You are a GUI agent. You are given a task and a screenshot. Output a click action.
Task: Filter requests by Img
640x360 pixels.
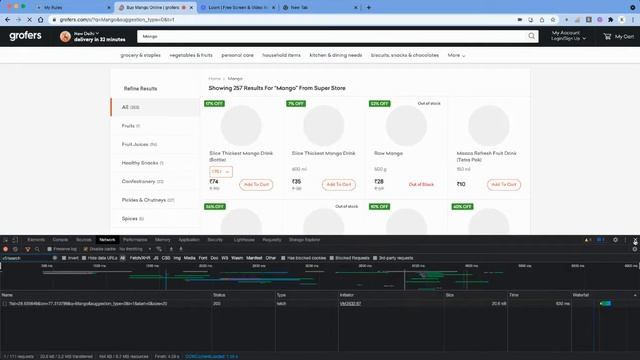tap(177, 258)
